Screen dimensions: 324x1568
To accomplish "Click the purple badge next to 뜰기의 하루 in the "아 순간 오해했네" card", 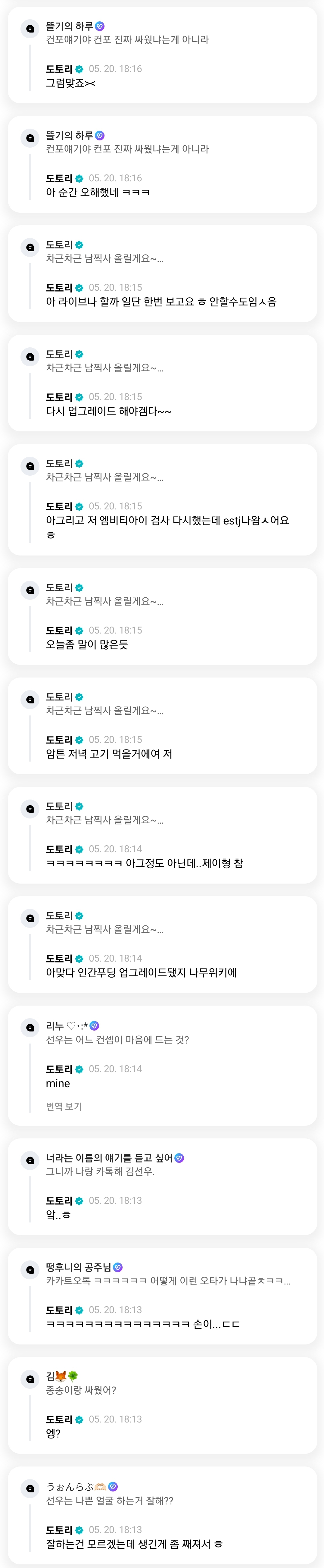I will click(100, 136).
